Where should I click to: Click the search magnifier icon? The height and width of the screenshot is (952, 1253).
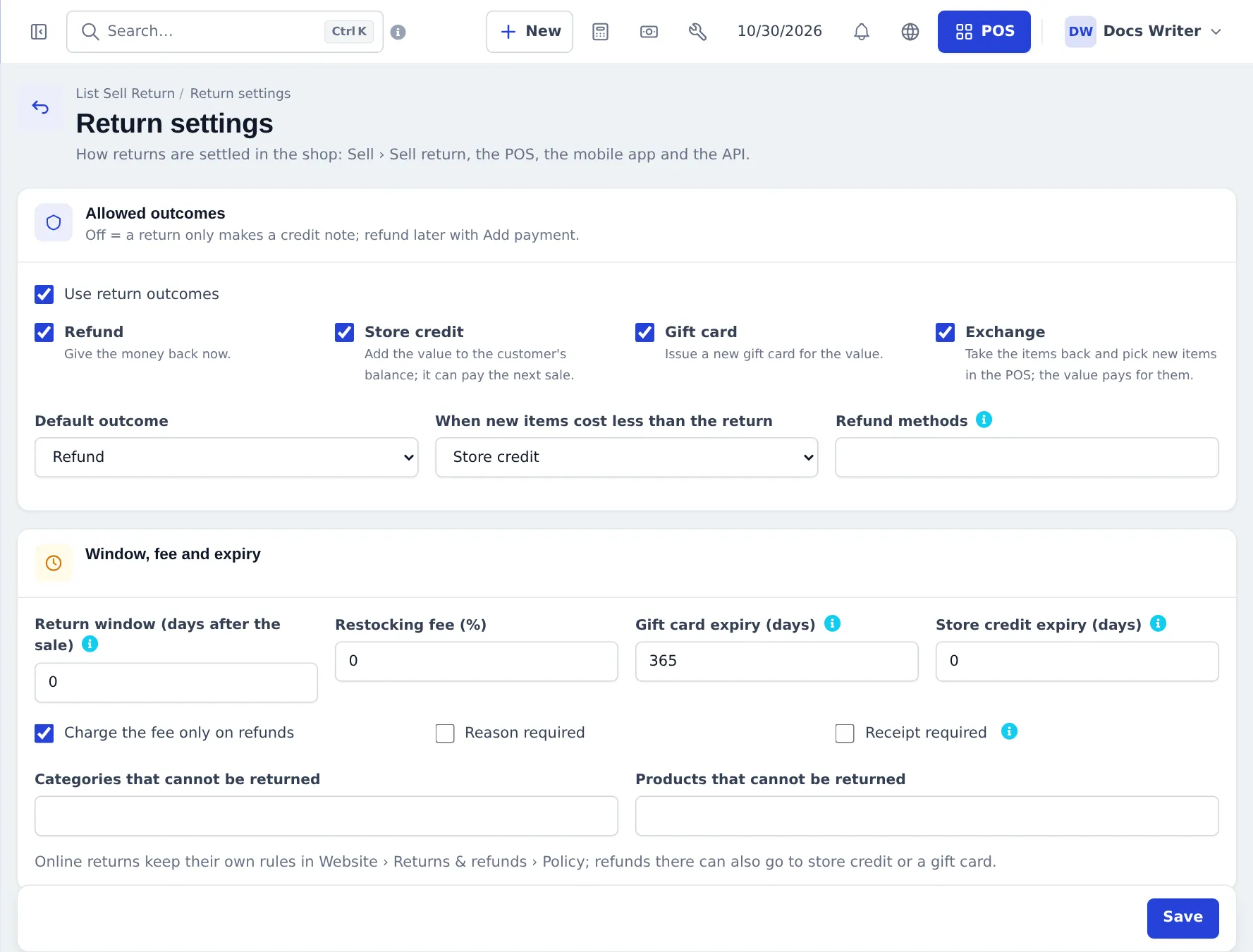tap(90, 32)
